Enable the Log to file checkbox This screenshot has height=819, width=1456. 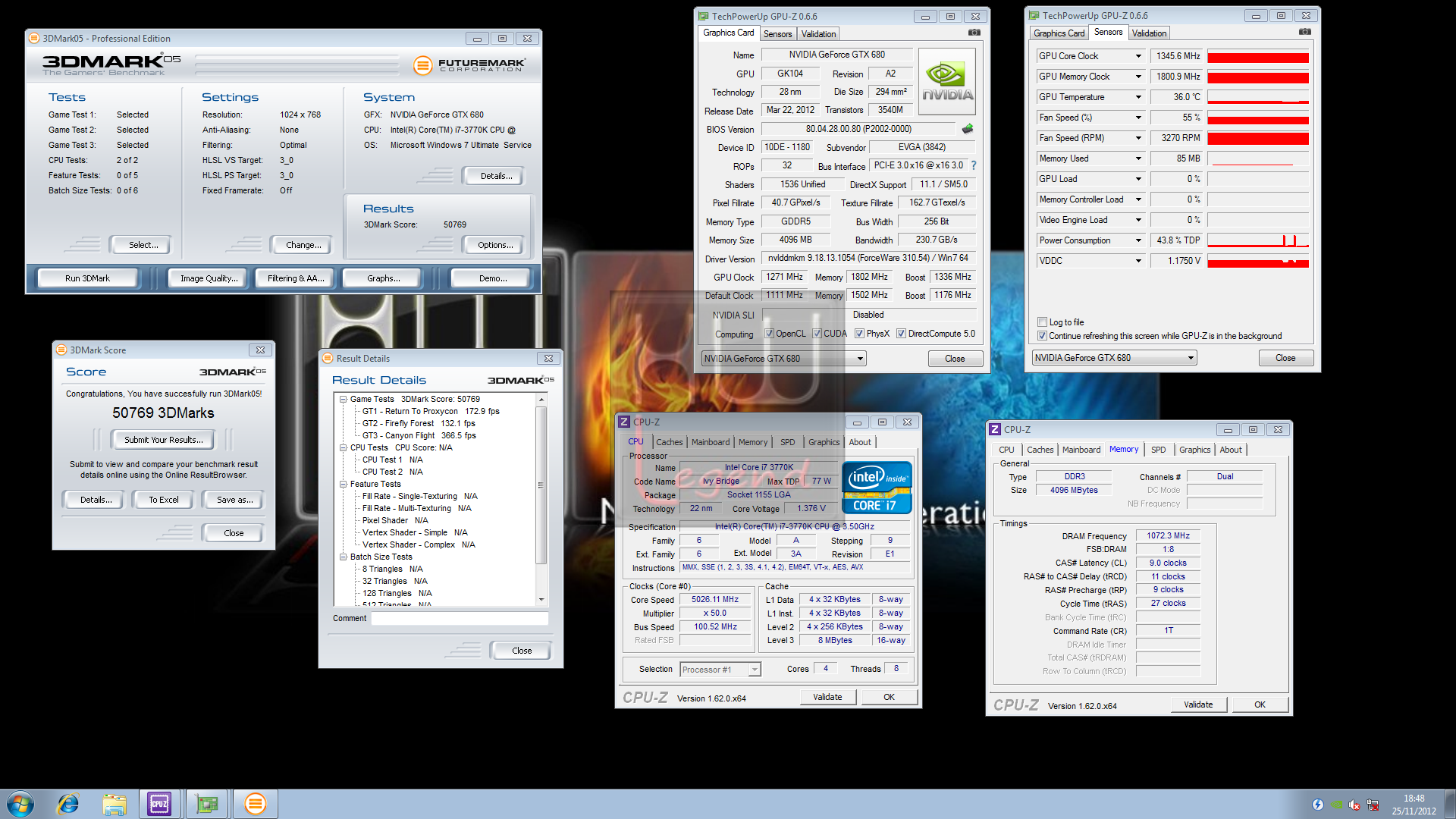[1043, 322]
